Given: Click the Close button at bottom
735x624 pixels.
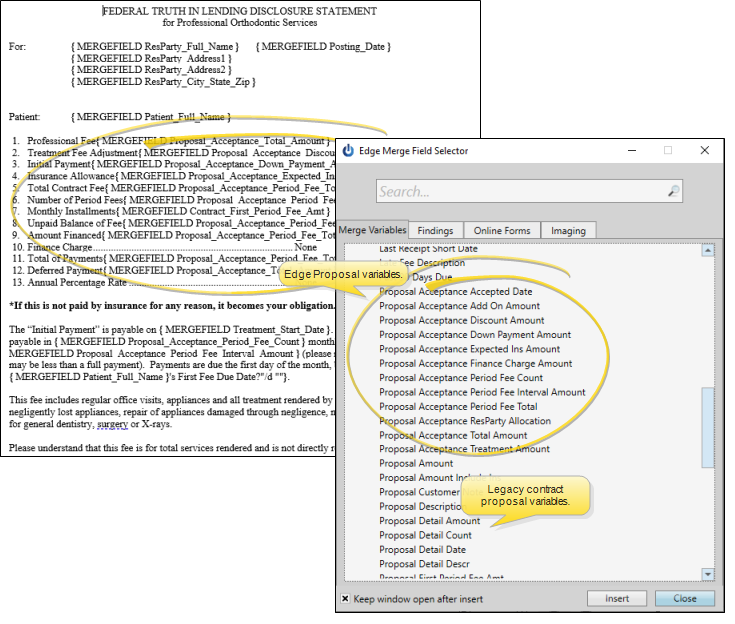Looking at the screenshot, I should pyautogui.click(x=685, y=599).
